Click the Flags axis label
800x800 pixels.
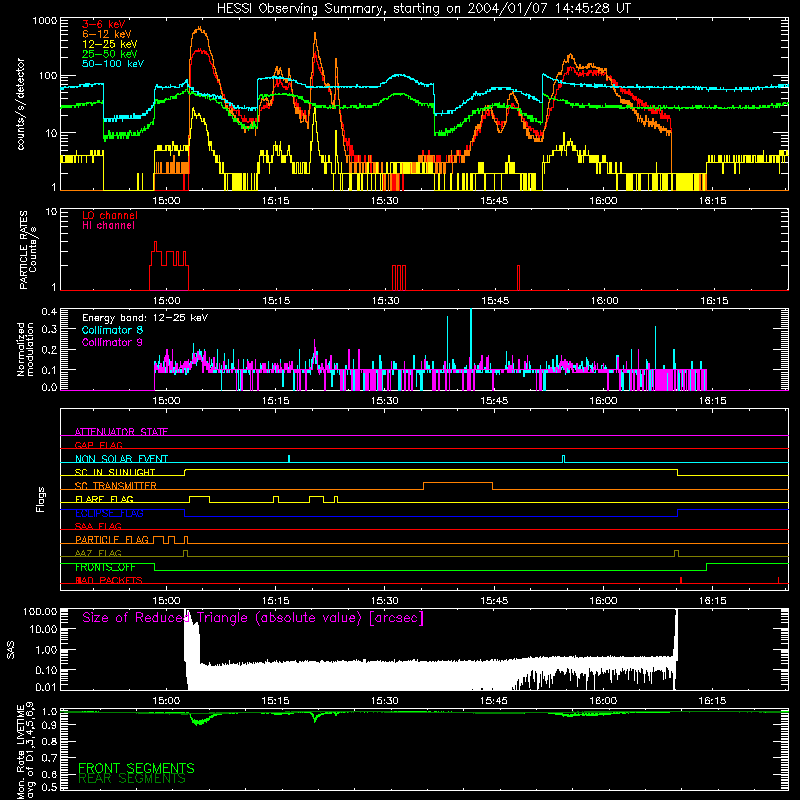click(x=41, y=499)
